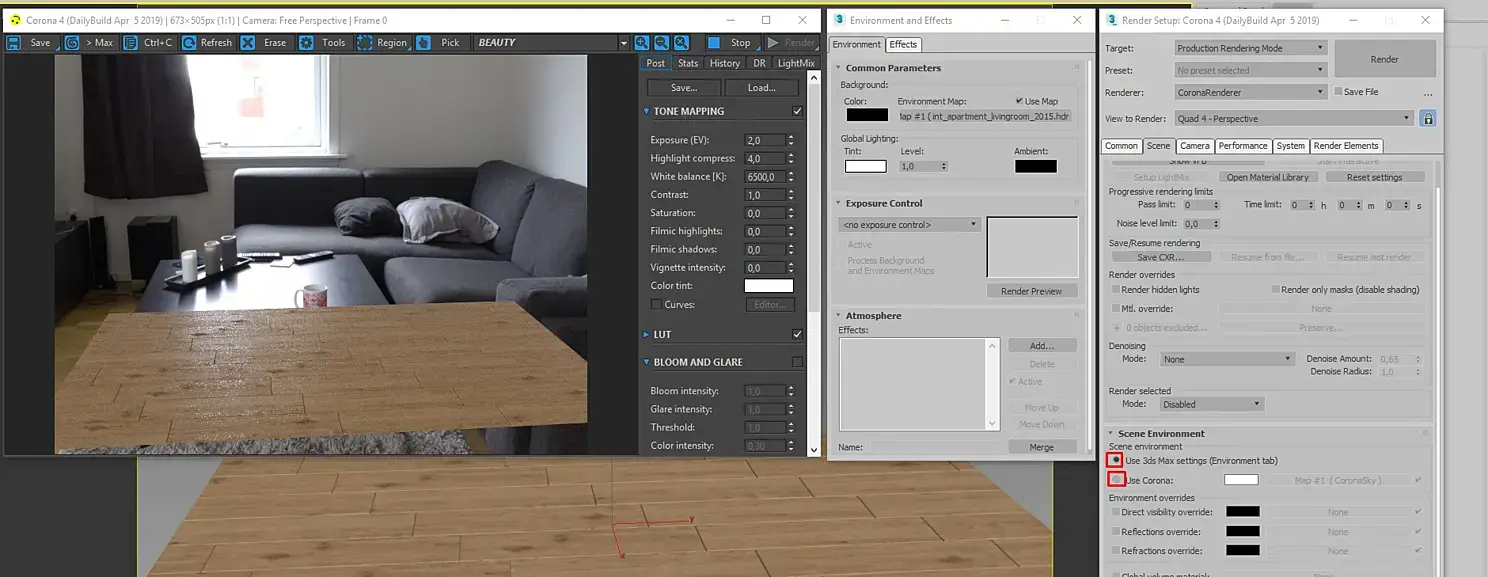Toggle the LUT enable checkbox

click(797, 334)
